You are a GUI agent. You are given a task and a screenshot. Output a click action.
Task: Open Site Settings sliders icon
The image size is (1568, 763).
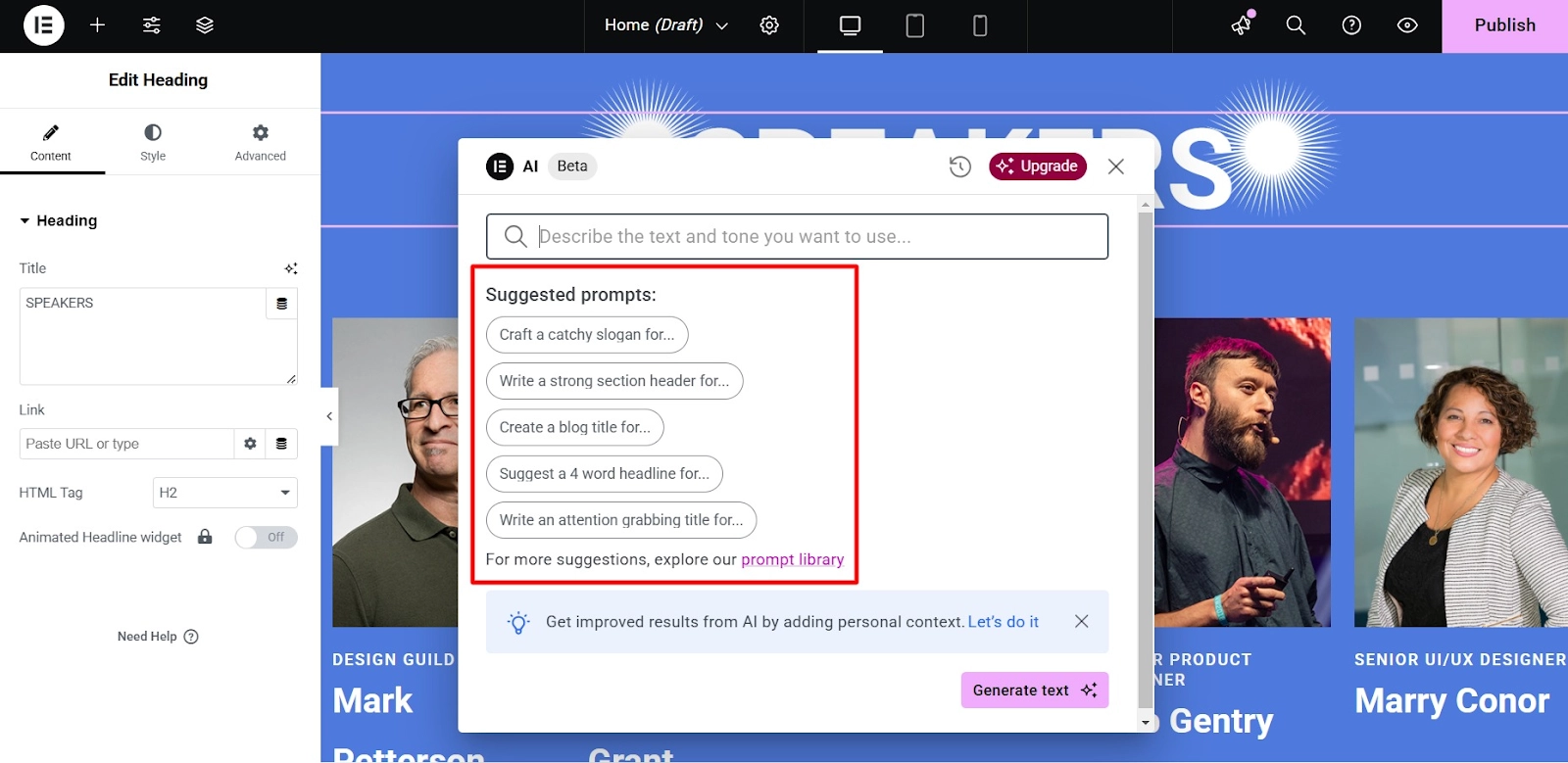152,25
